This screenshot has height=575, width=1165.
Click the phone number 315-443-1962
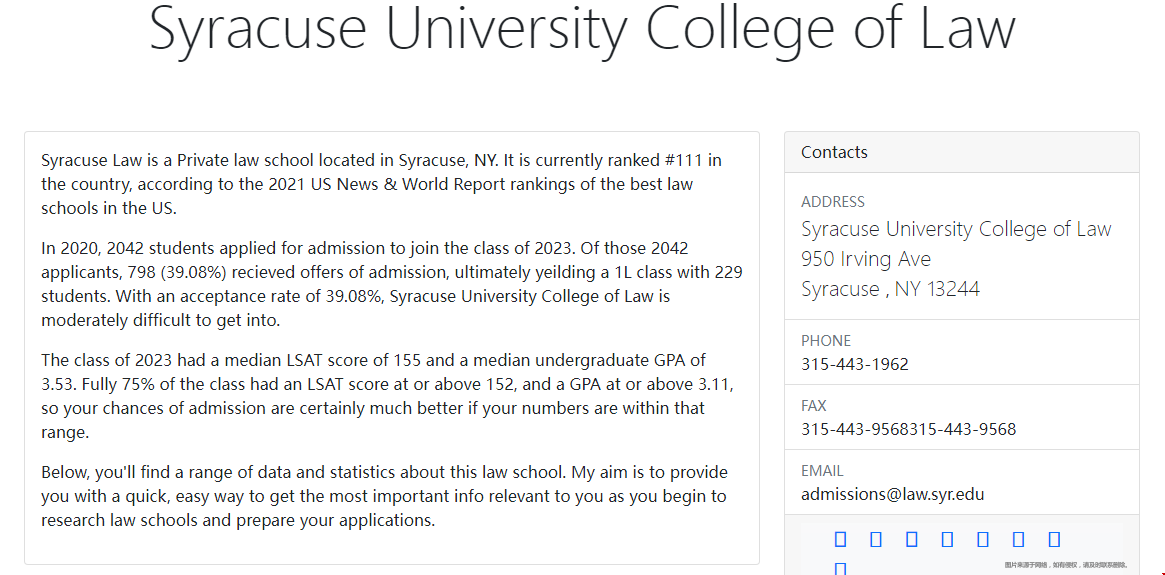[854, 364]
